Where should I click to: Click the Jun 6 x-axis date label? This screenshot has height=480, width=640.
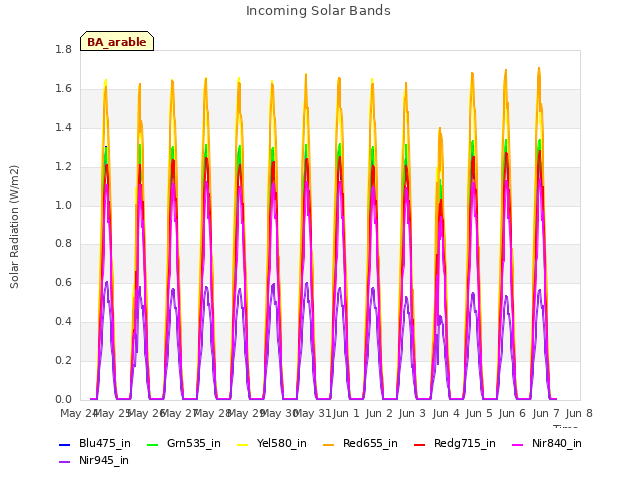(512, 413)
